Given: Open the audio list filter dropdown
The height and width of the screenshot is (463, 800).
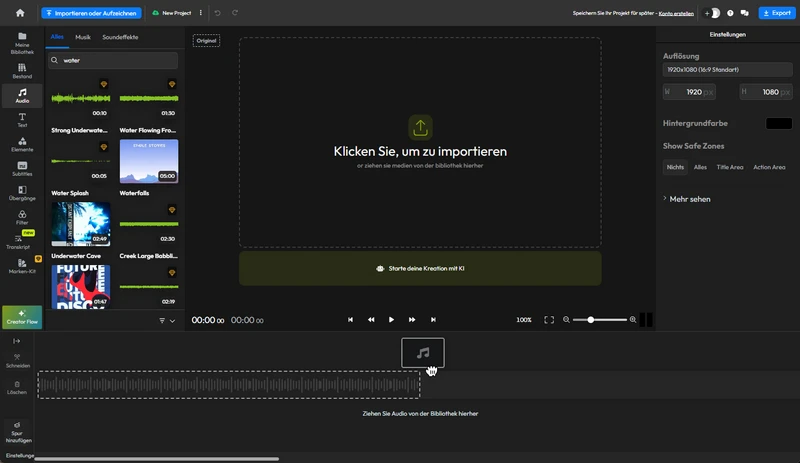Looking at the screenshot, I should pos(167,321).
